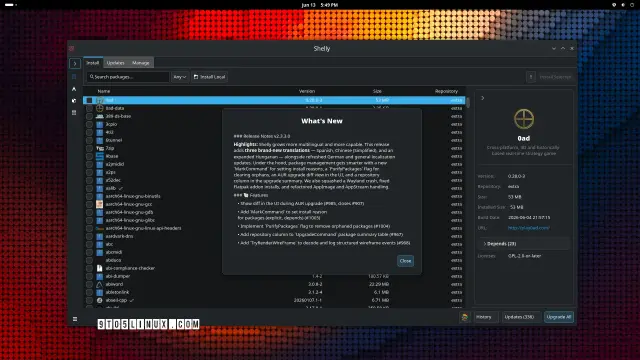This screenshot has width=640, height=360.
Task: Open the 0ad homepage URL link
Action: click(x=529, y=228)
